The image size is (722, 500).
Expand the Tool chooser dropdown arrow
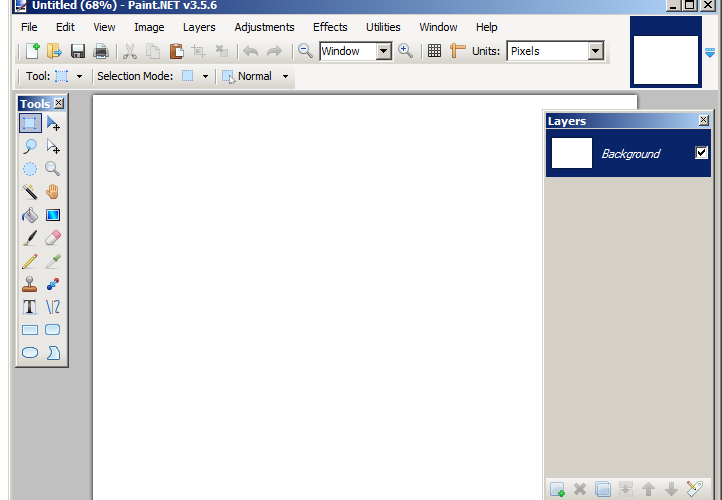79,76
